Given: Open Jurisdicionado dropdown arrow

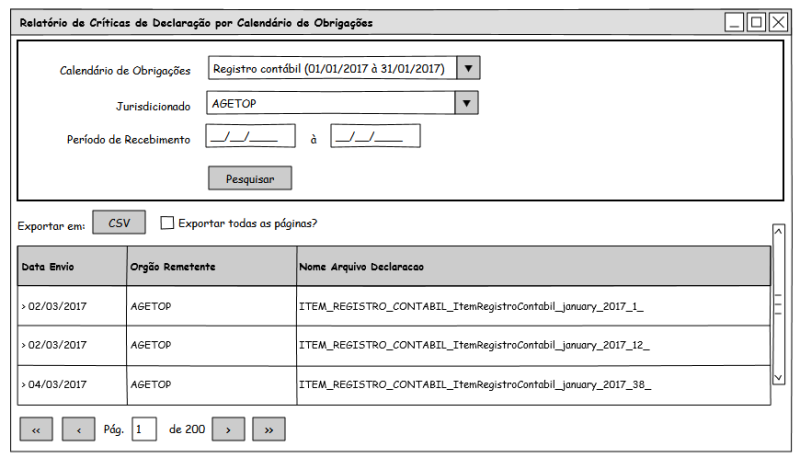Looking at the screenshot, I should pyautogui.click(x=464, y=102).
